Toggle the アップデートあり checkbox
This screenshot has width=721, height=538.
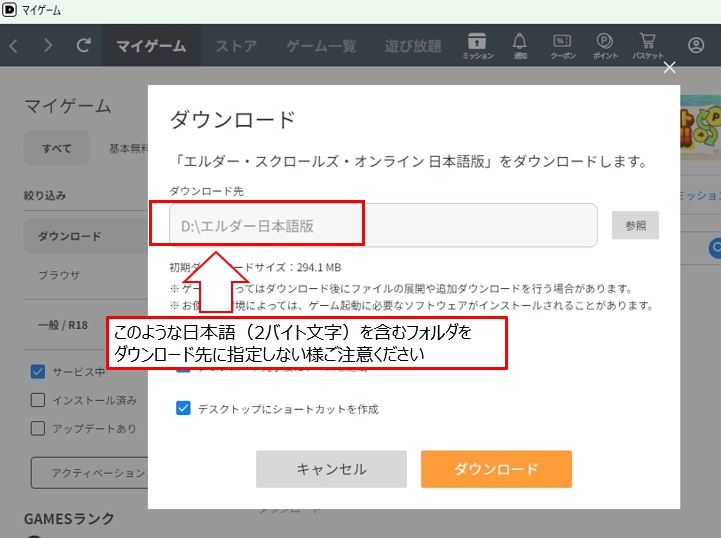[38, 429]
